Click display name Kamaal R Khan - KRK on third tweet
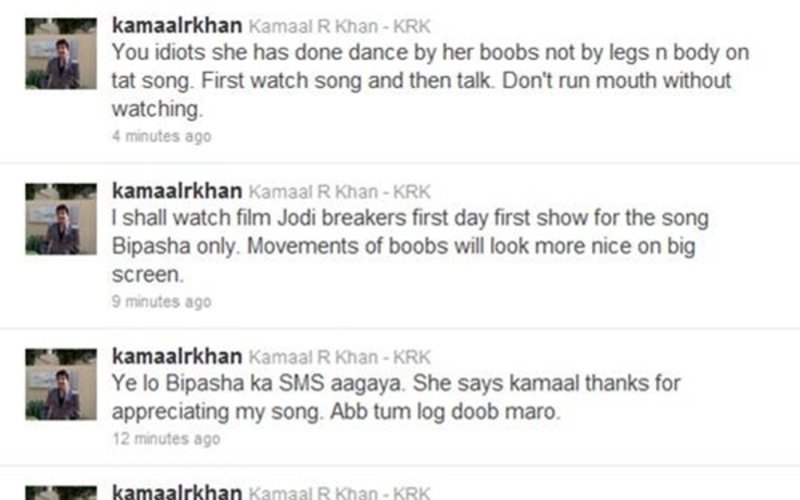800x500 pixels. coord(340,357)
